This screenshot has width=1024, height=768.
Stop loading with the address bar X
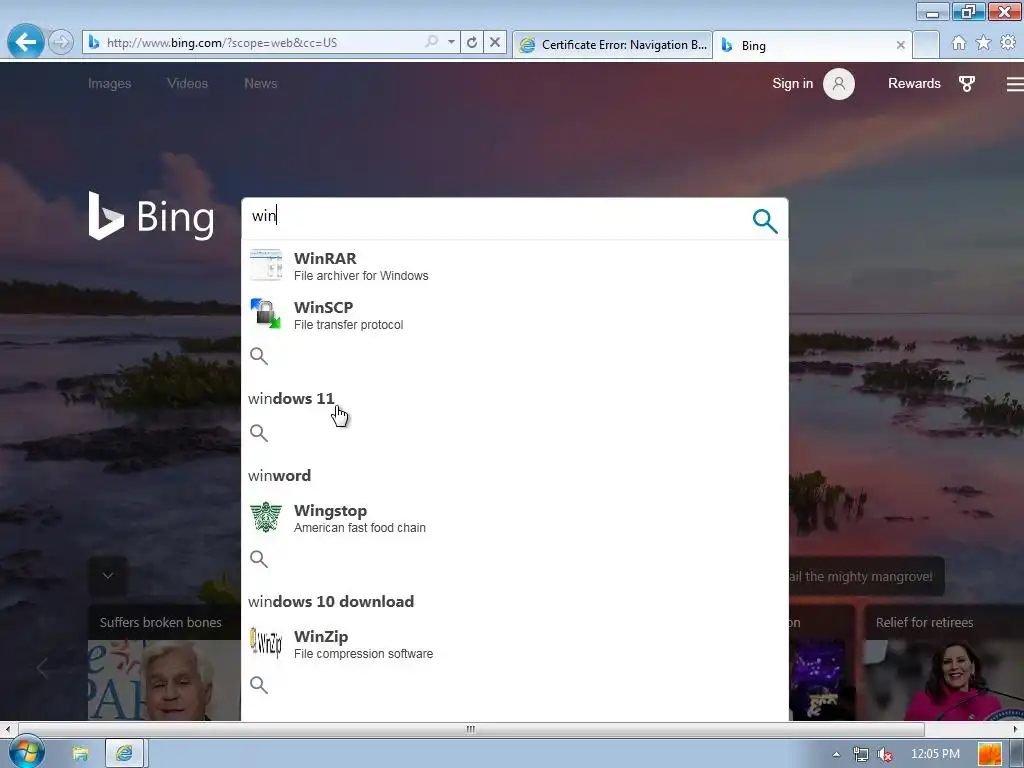point(495,42)
